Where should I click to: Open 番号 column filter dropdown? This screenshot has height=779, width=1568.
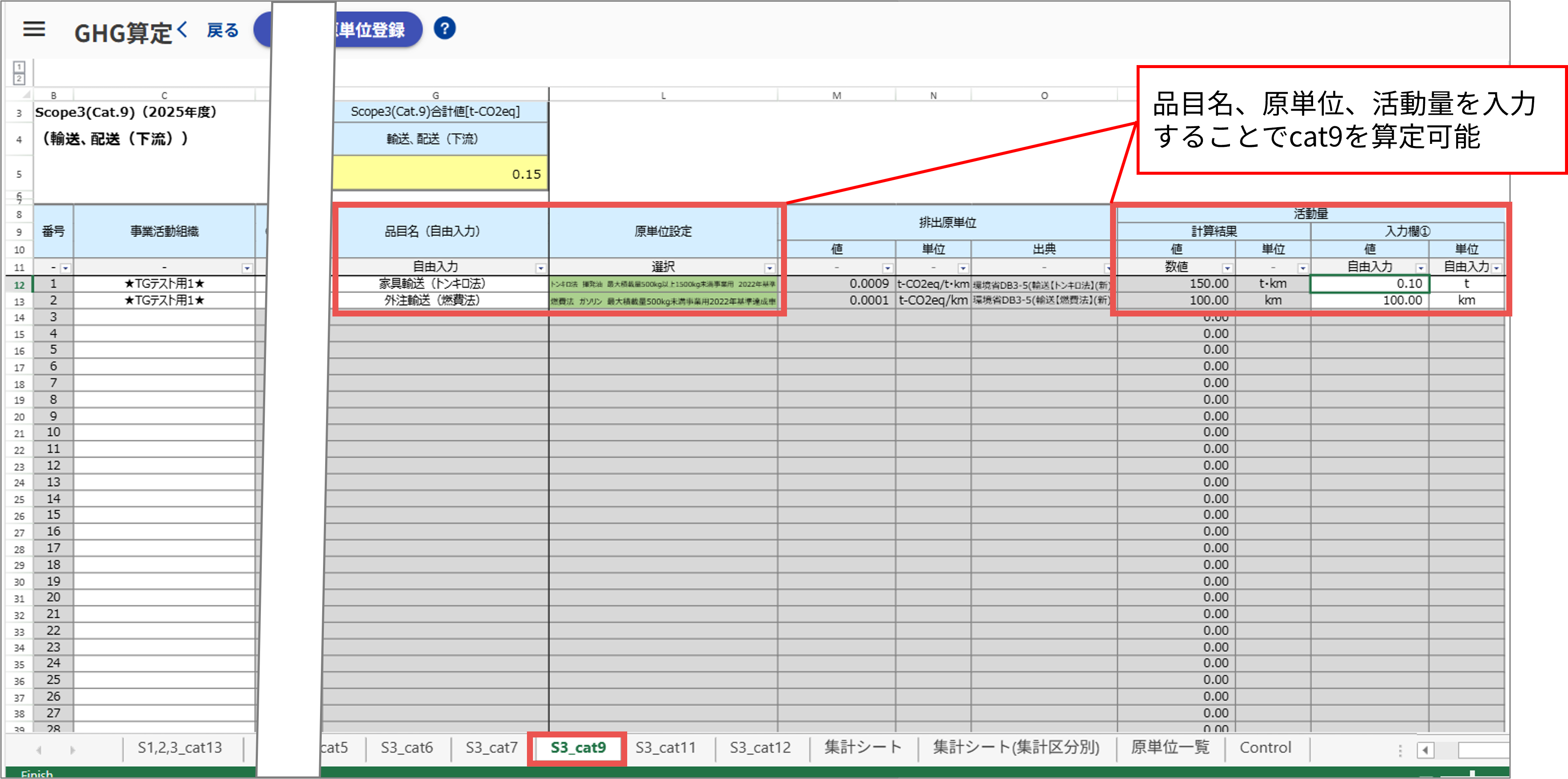pyautogui.click(x=65, y=268)
